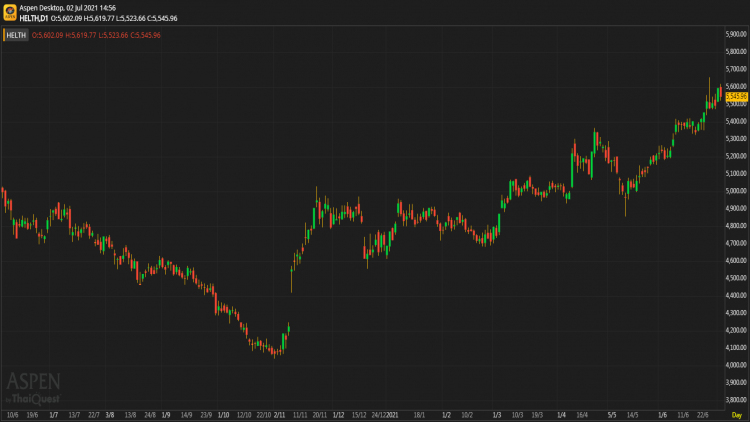Viewport: 750px width, 422px height.
Task: Click the 4,400.00 price axis label
Action: pos(736,295)
